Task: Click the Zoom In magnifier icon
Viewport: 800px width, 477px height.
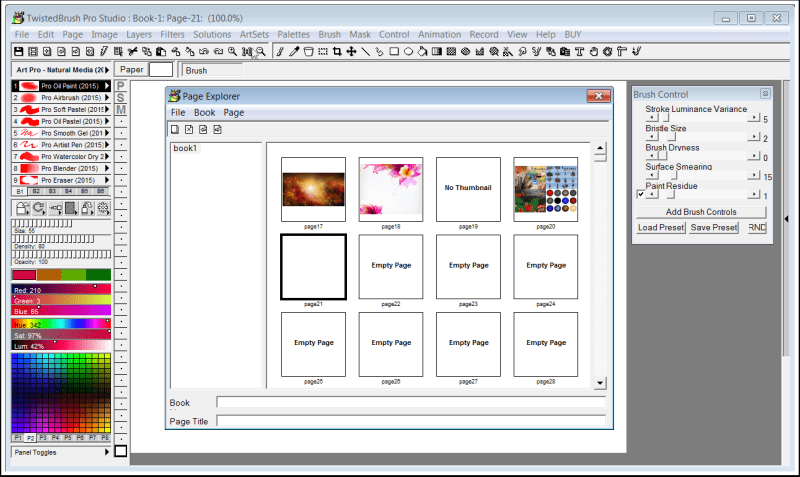Action: pyautogui.click(x=233, y=52)
